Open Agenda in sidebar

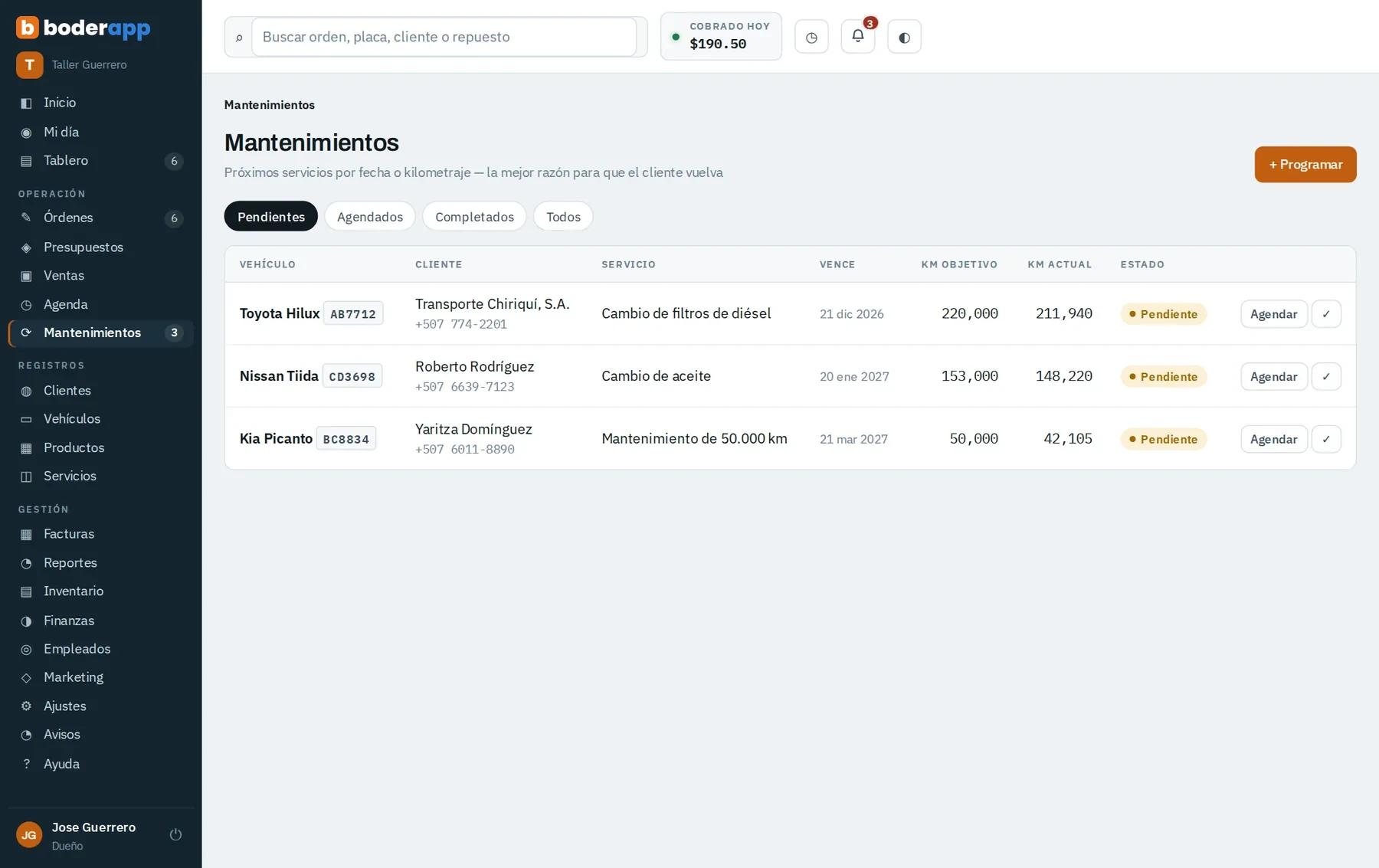[100, 305]
